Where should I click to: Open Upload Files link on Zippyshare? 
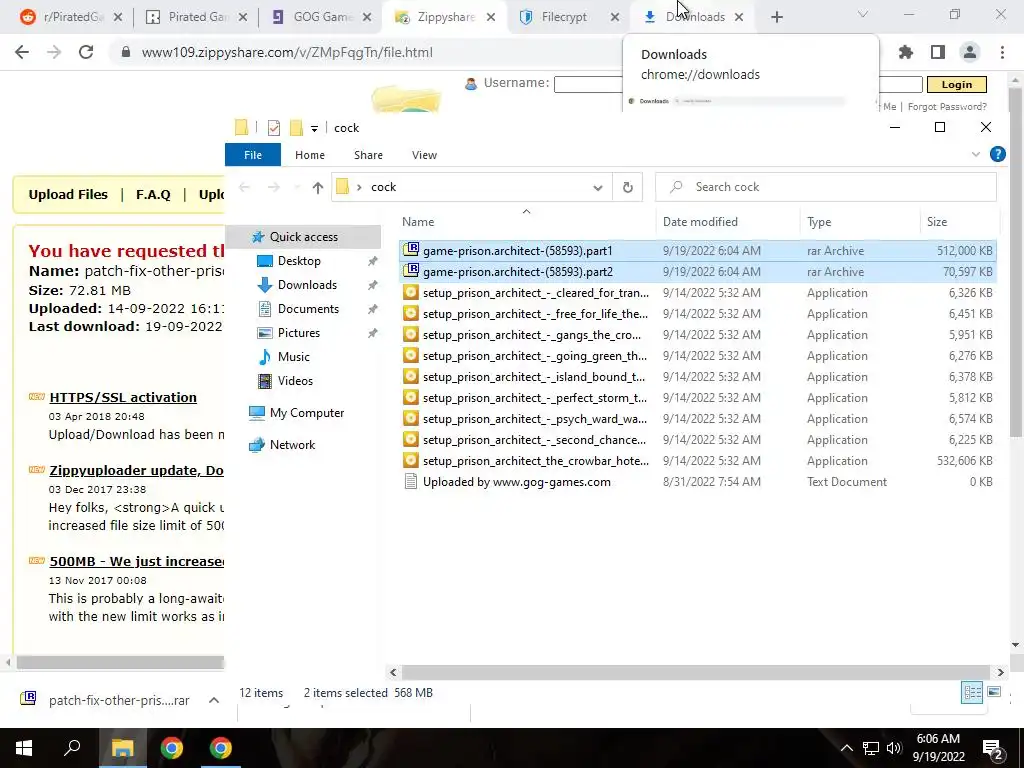(68, 195)
